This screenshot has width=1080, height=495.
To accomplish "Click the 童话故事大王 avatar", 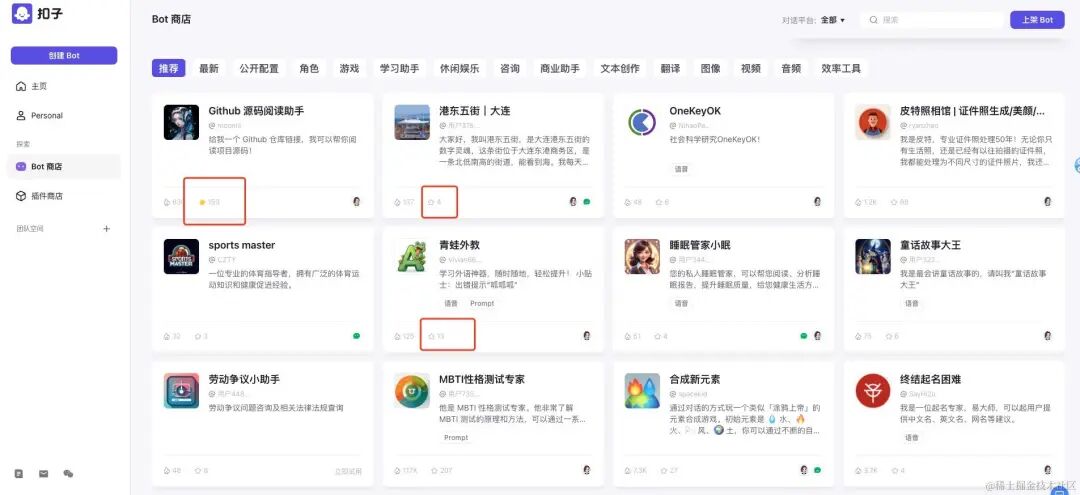I will pyautogui.click(x=873, y=257).
